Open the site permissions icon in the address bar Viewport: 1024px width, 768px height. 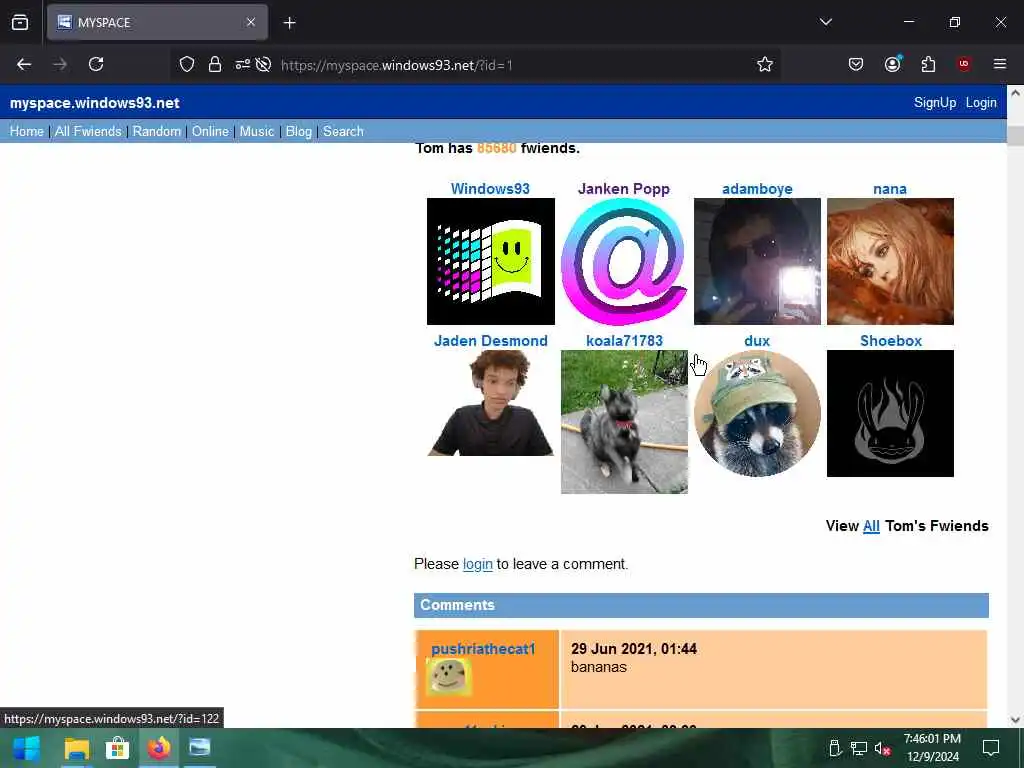pyautogui.click(x=242, y=64)
